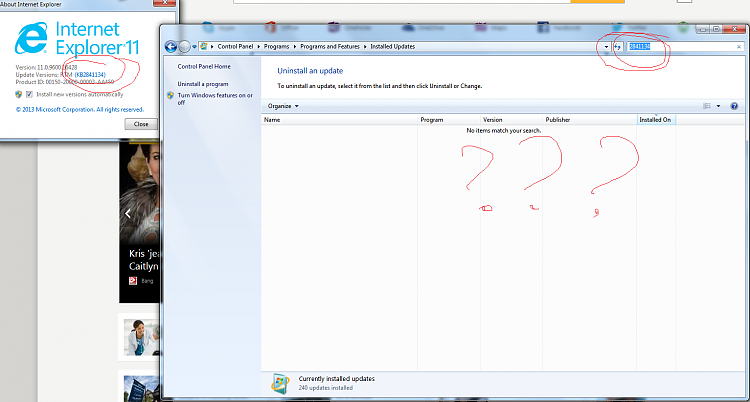Click the 'Version: 11.0.9600' text line
Viewport: 750px width, 402px height.
tap(46, 67)
